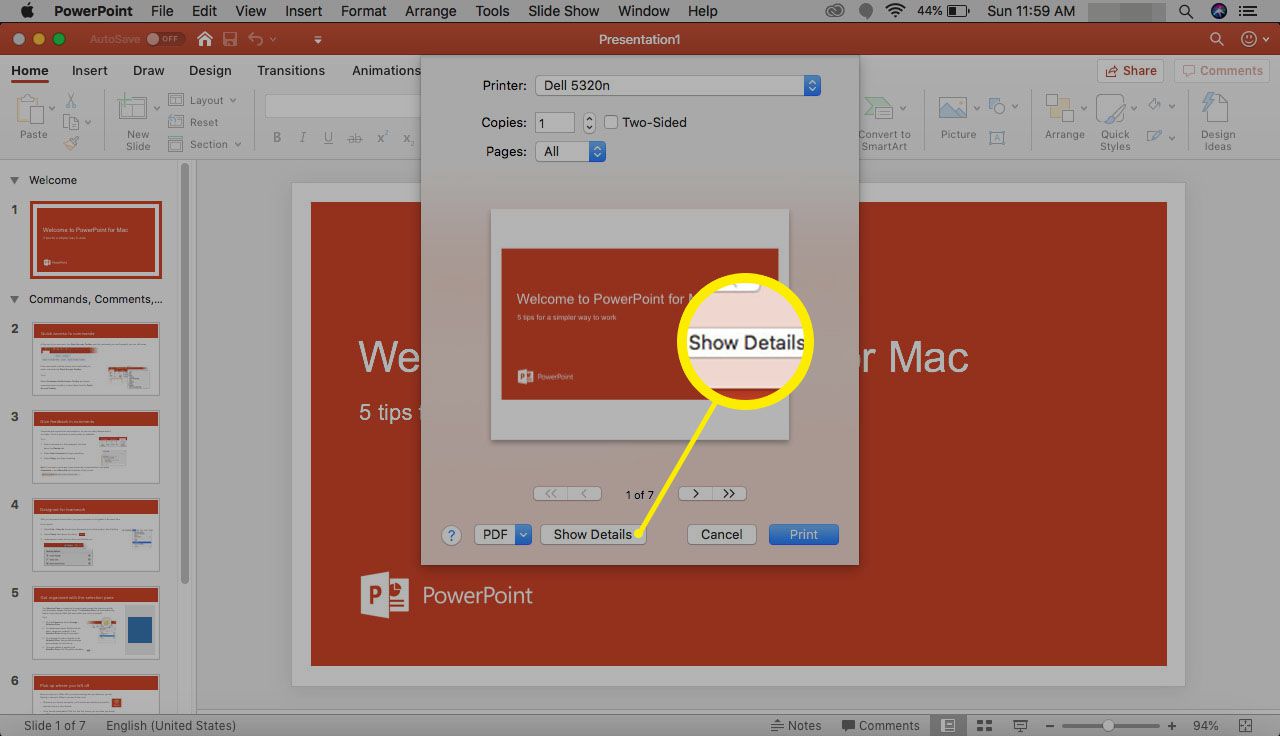
Task: Click the Copies input field
Action: tap(555, 123)
